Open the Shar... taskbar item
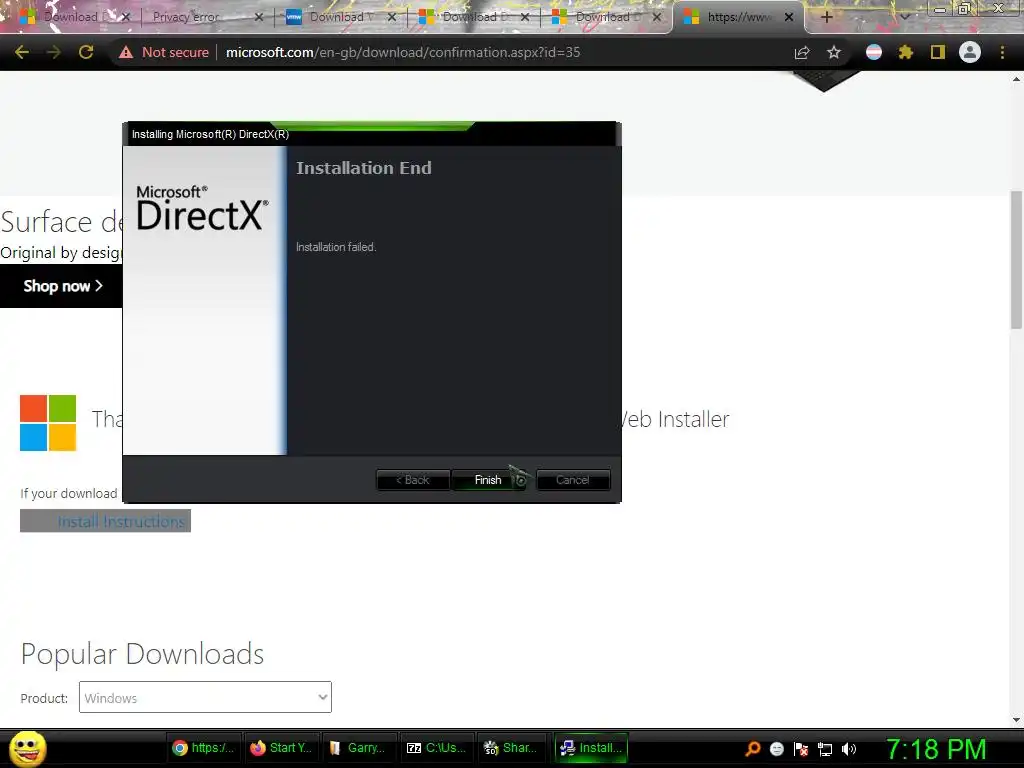The height and width of the screenshot is (768, 1024). click(514, 748)
